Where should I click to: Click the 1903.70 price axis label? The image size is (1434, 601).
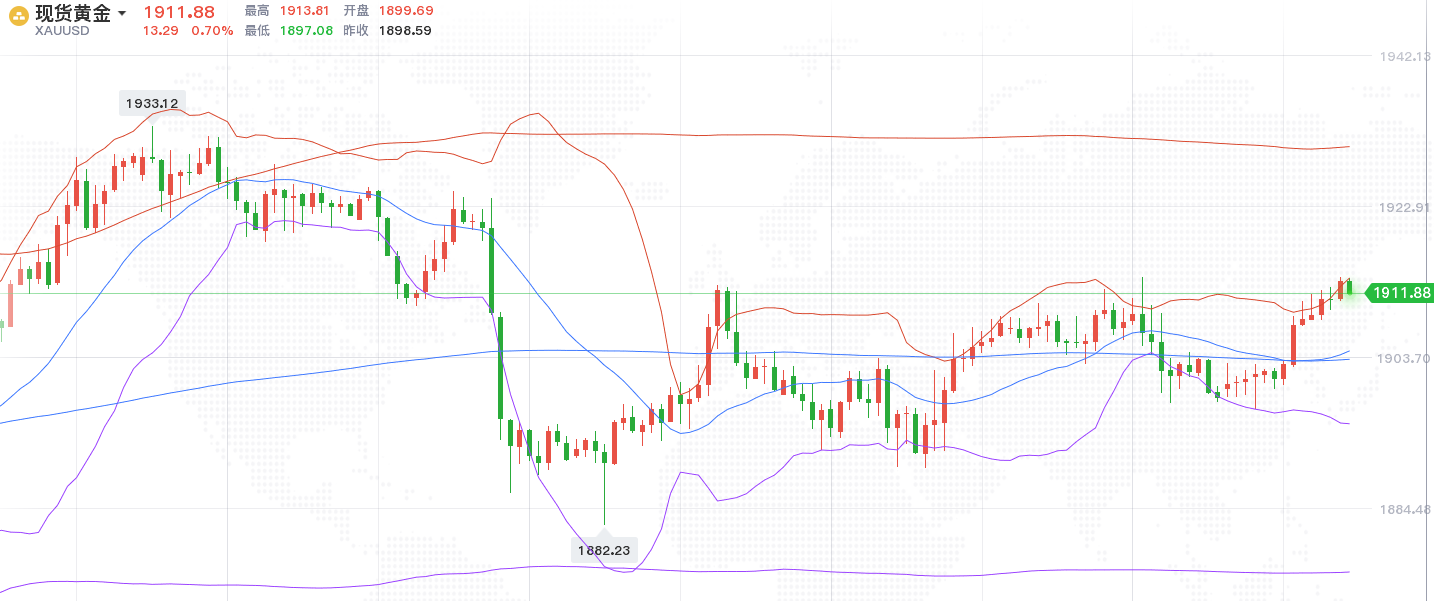(x=1403, y=358)
